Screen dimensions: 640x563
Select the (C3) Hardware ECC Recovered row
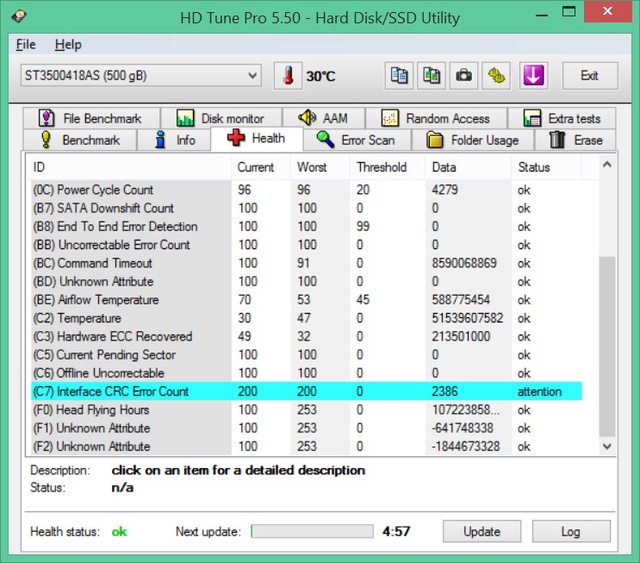(306, 336)
